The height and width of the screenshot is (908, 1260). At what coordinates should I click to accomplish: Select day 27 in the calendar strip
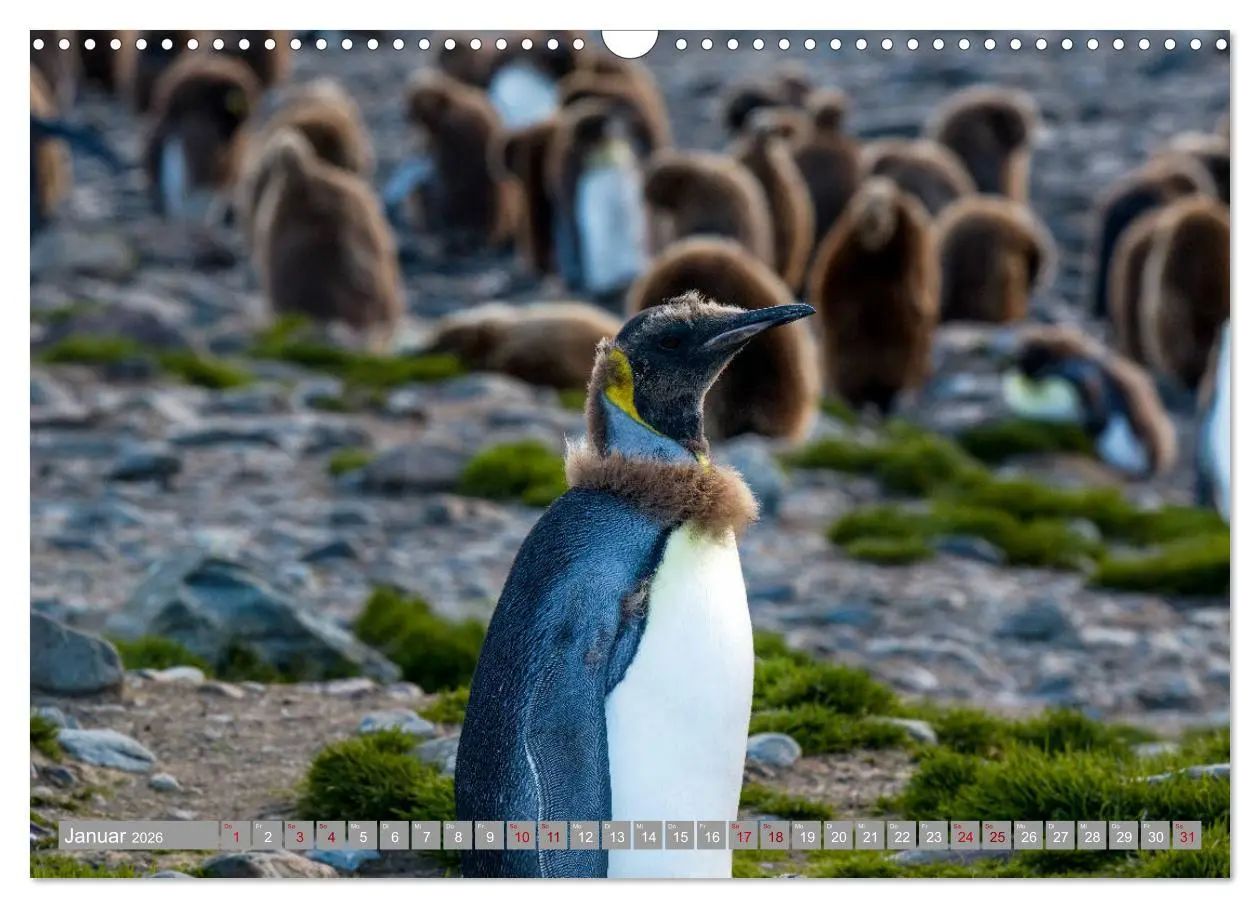1060,835
